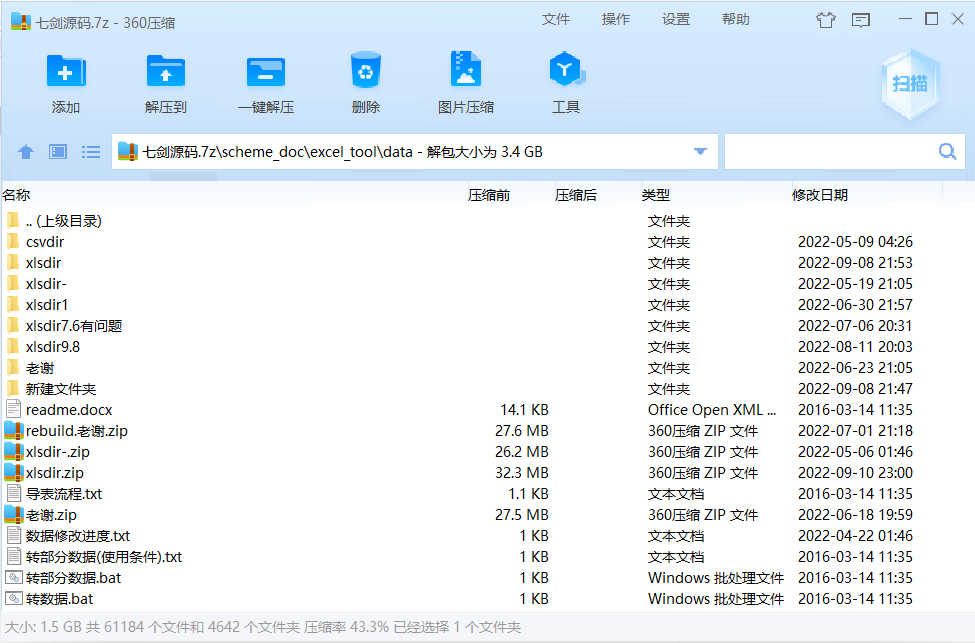This screenshot has height=643, width=975.
Task: Click the 解压到 (Extract to) toolbar icon
Action: click(x=165, y=72)
